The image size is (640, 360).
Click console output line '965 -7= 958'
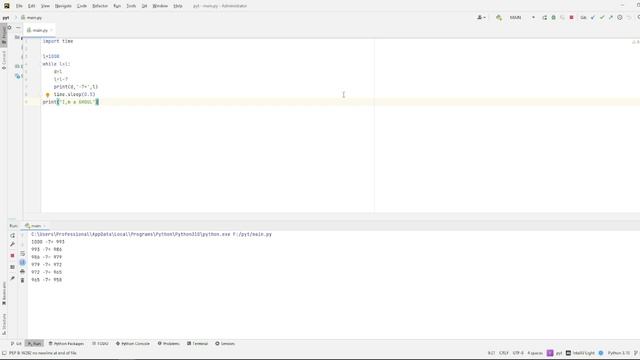pos(47,280)
